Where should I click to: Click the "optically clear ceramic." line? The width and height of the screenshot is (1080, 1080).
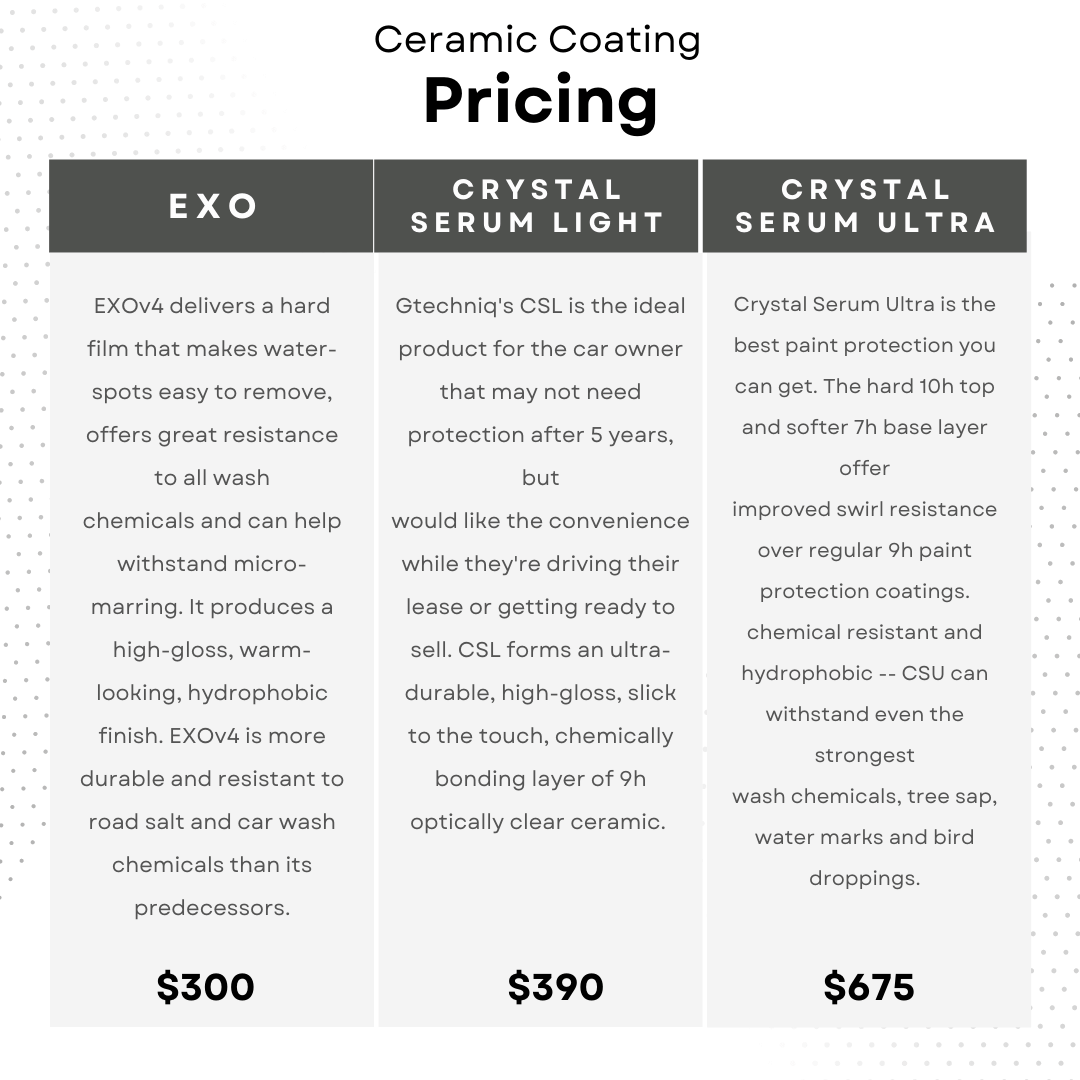pyautogui.click(x=538, y=822)
